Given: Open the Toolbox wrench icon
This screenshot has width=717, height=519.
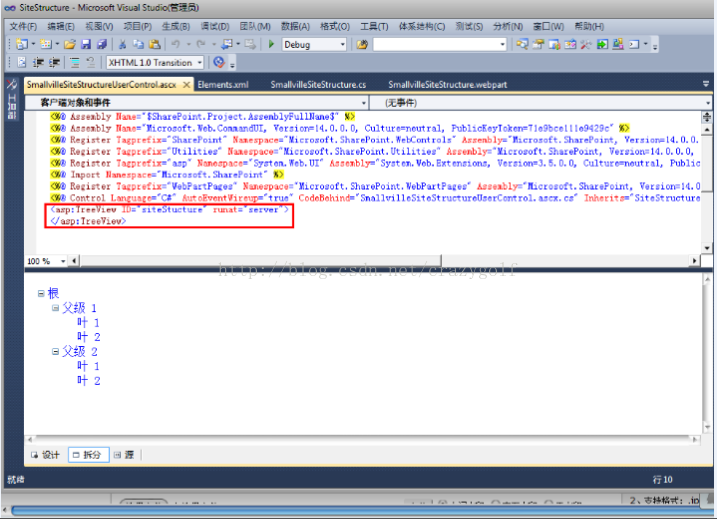Looking at the screenshot, I should [586, 44].
